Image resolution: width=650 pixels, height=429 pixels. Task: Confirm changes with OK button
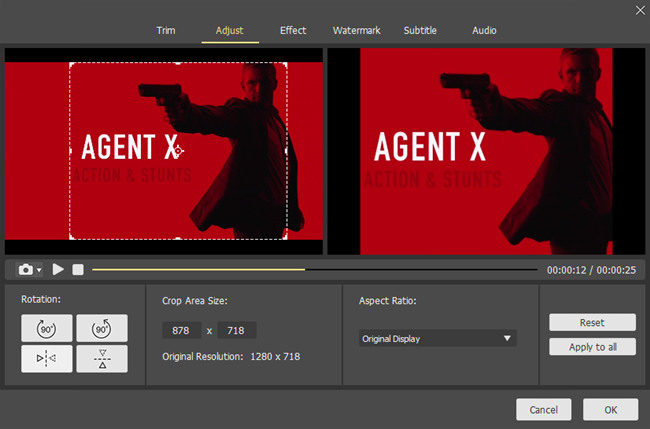(610, 410)
